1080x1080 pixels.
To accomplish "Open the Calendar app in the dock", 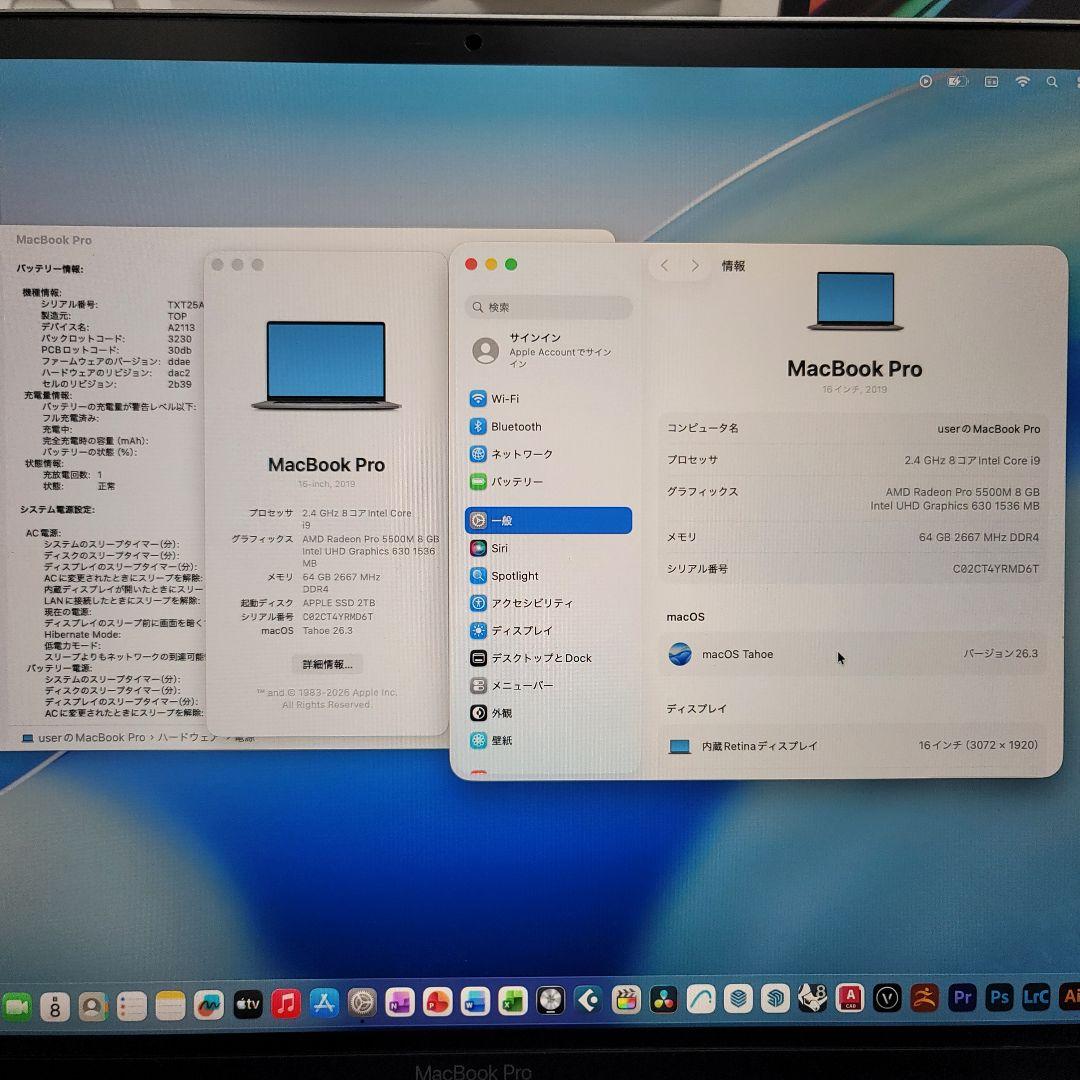I will click(x=55, y=1007).
